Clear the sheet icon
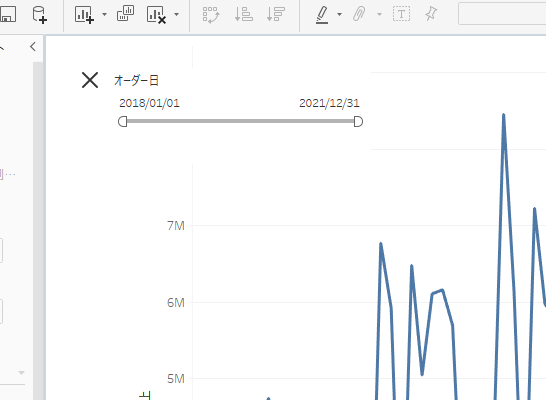546x400 pixels. (x=156, y=15)
